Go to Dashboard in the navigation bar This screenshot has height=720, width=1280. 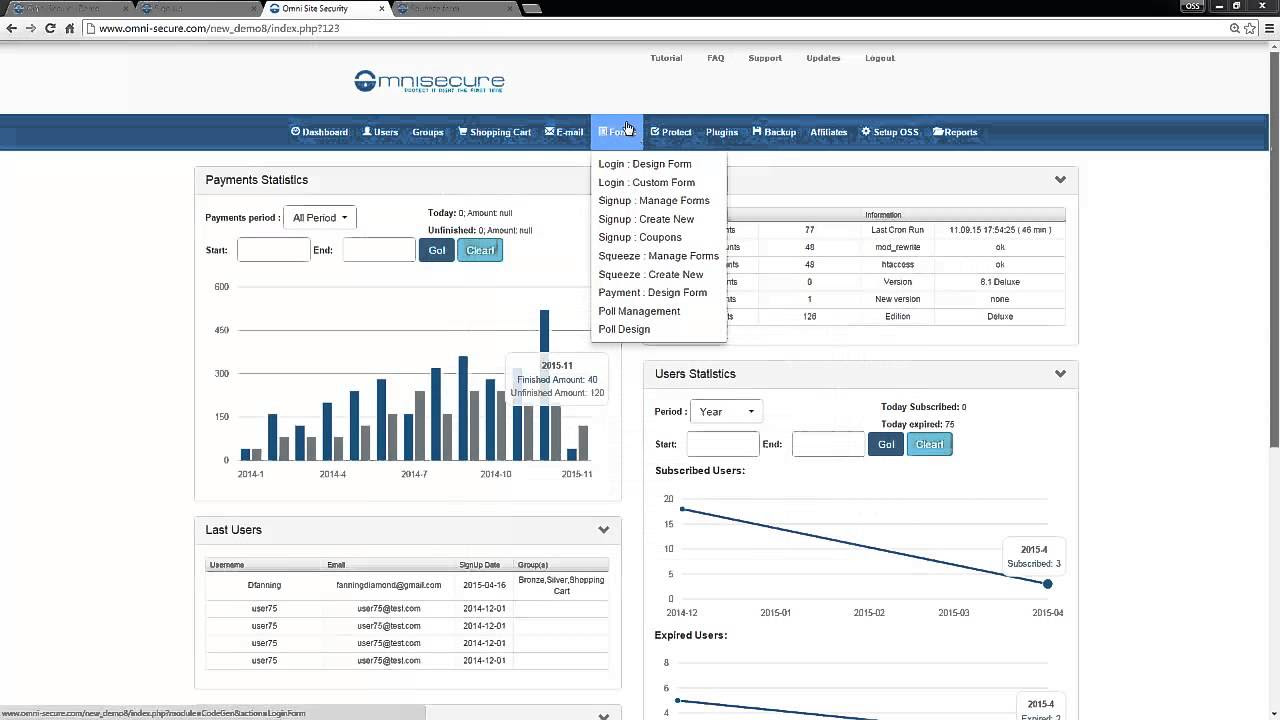point(319,132)
